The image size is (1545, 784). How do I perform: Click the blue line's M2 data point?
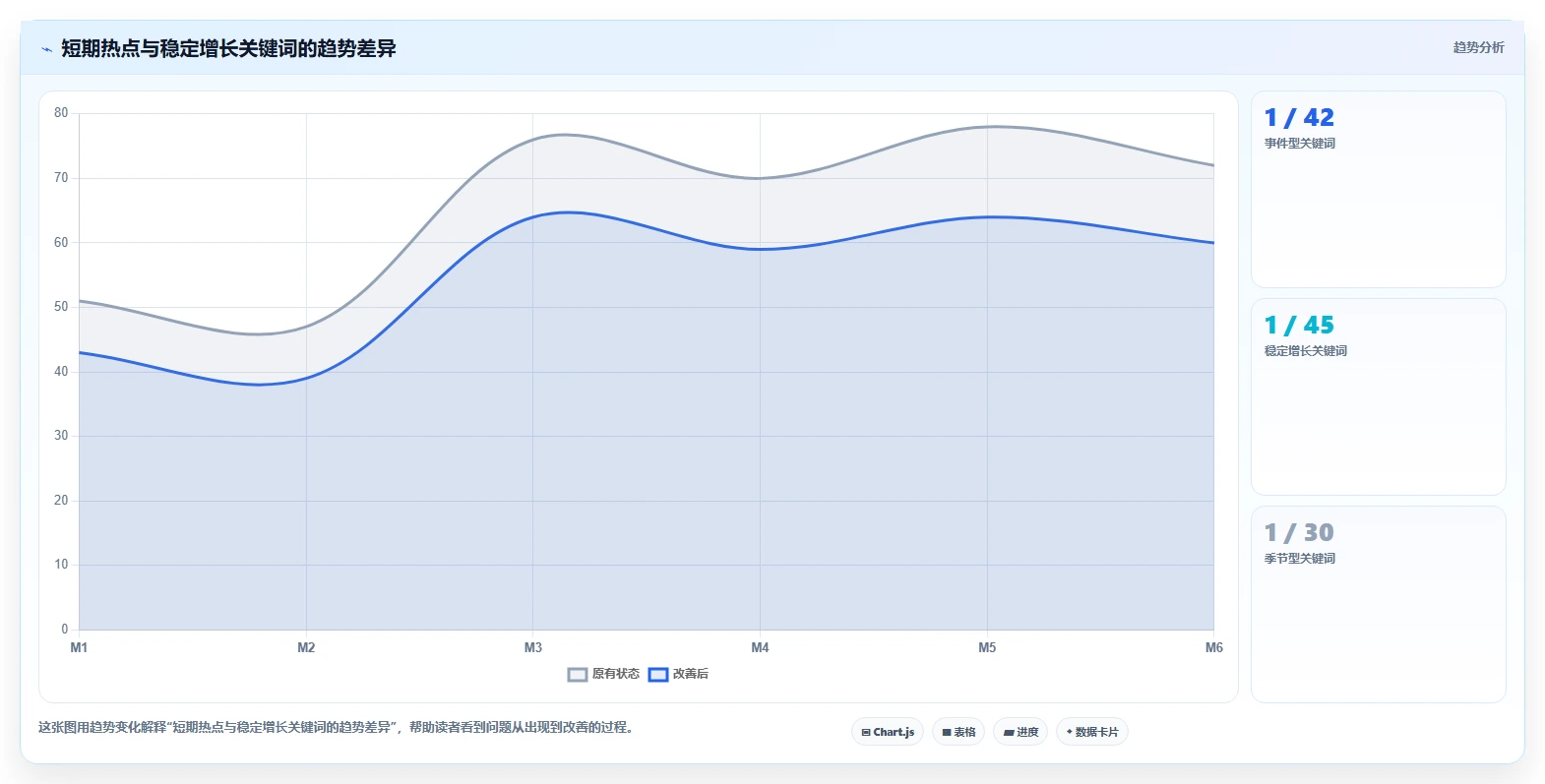(x=306, y=378)
